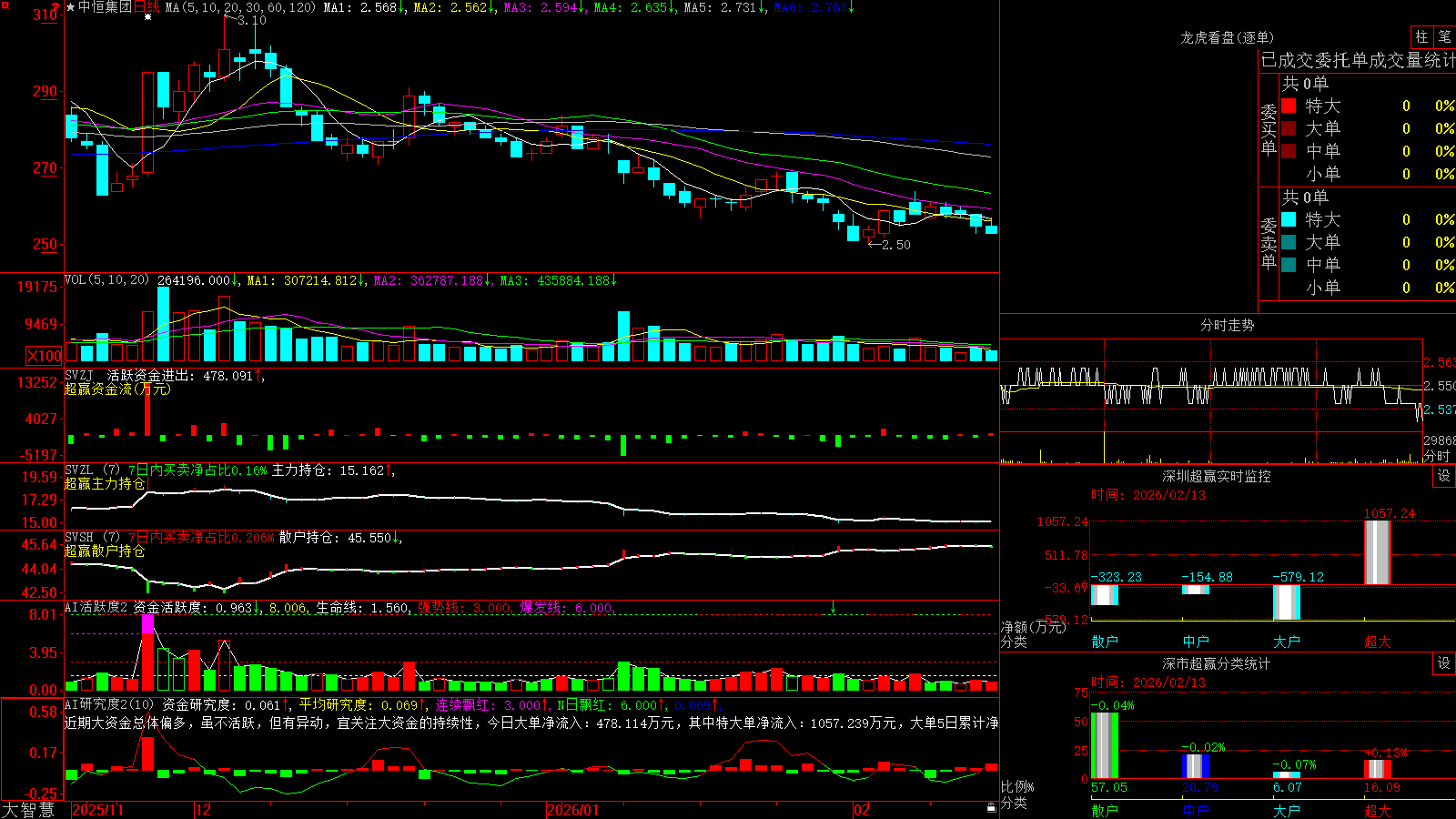Open the 日线 period selector
Viewport: 1456px width, 819px height.
[x=147, y=7]
